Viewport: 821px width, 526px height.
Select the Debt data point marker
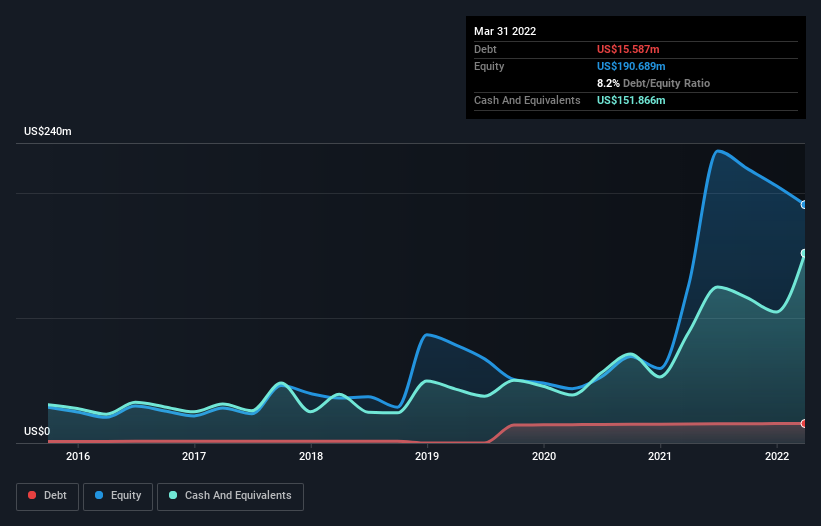point(804,423)
